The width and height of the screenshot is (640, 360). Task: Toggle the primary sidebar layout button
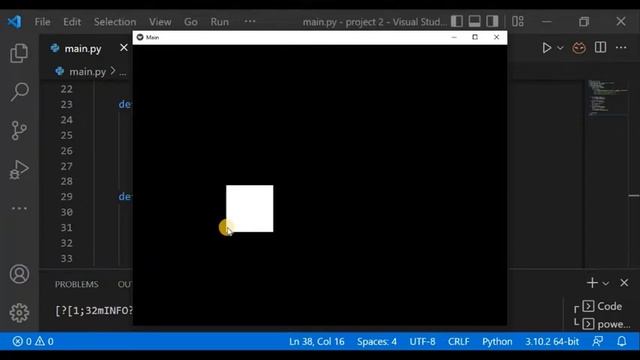click(457, 21)
